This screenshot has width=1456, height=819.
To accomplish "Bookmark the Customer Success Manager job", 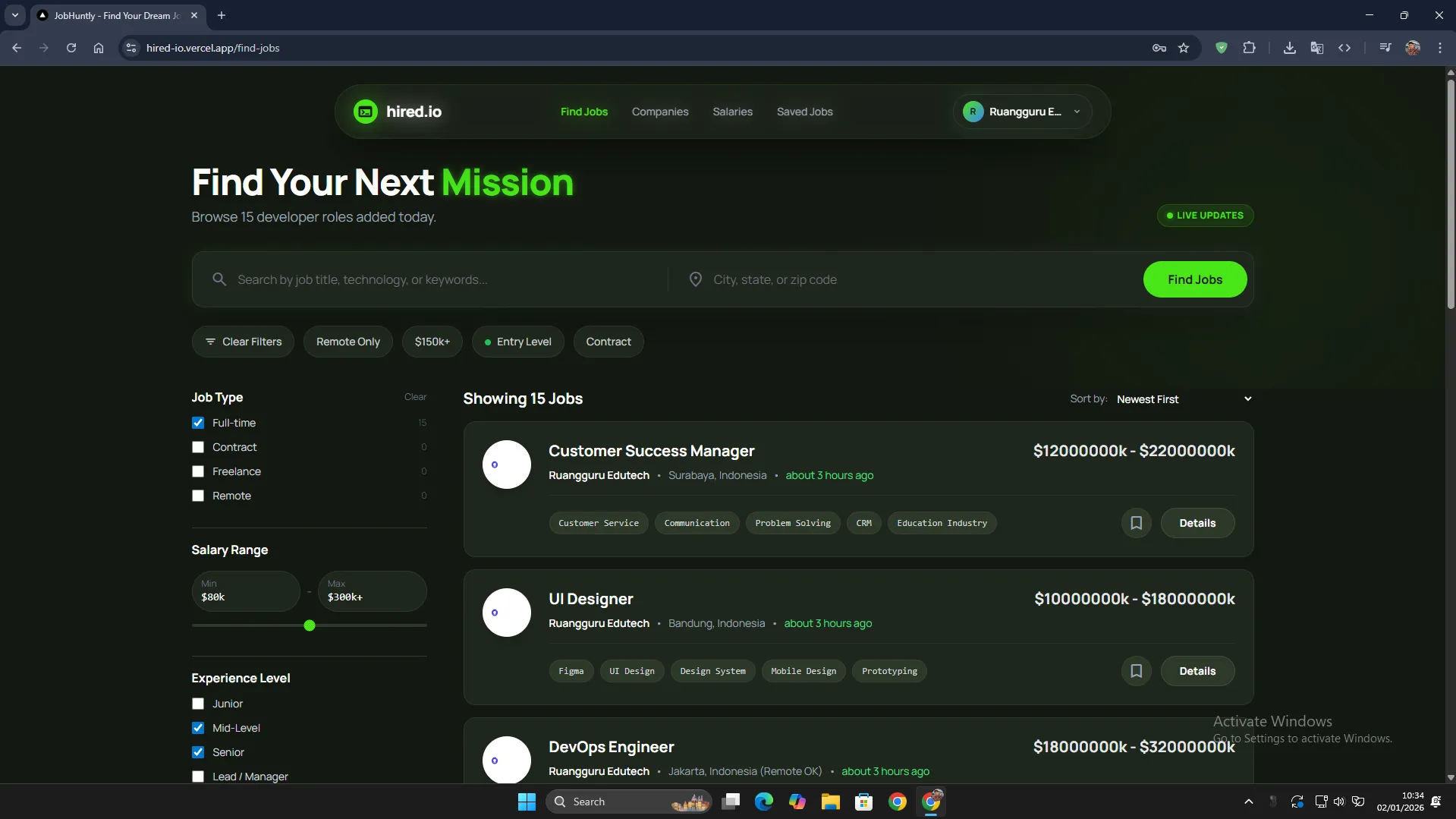I will click(1136, 523).
